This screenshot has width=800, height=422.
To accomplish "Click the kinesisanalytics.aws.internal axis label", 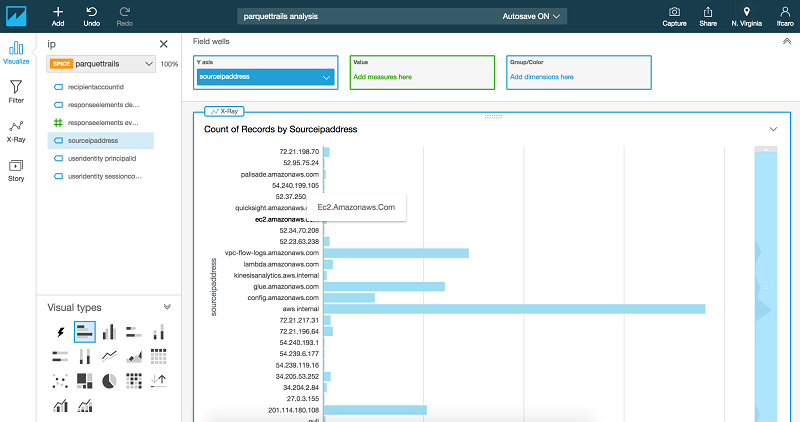I will point(276,276).
